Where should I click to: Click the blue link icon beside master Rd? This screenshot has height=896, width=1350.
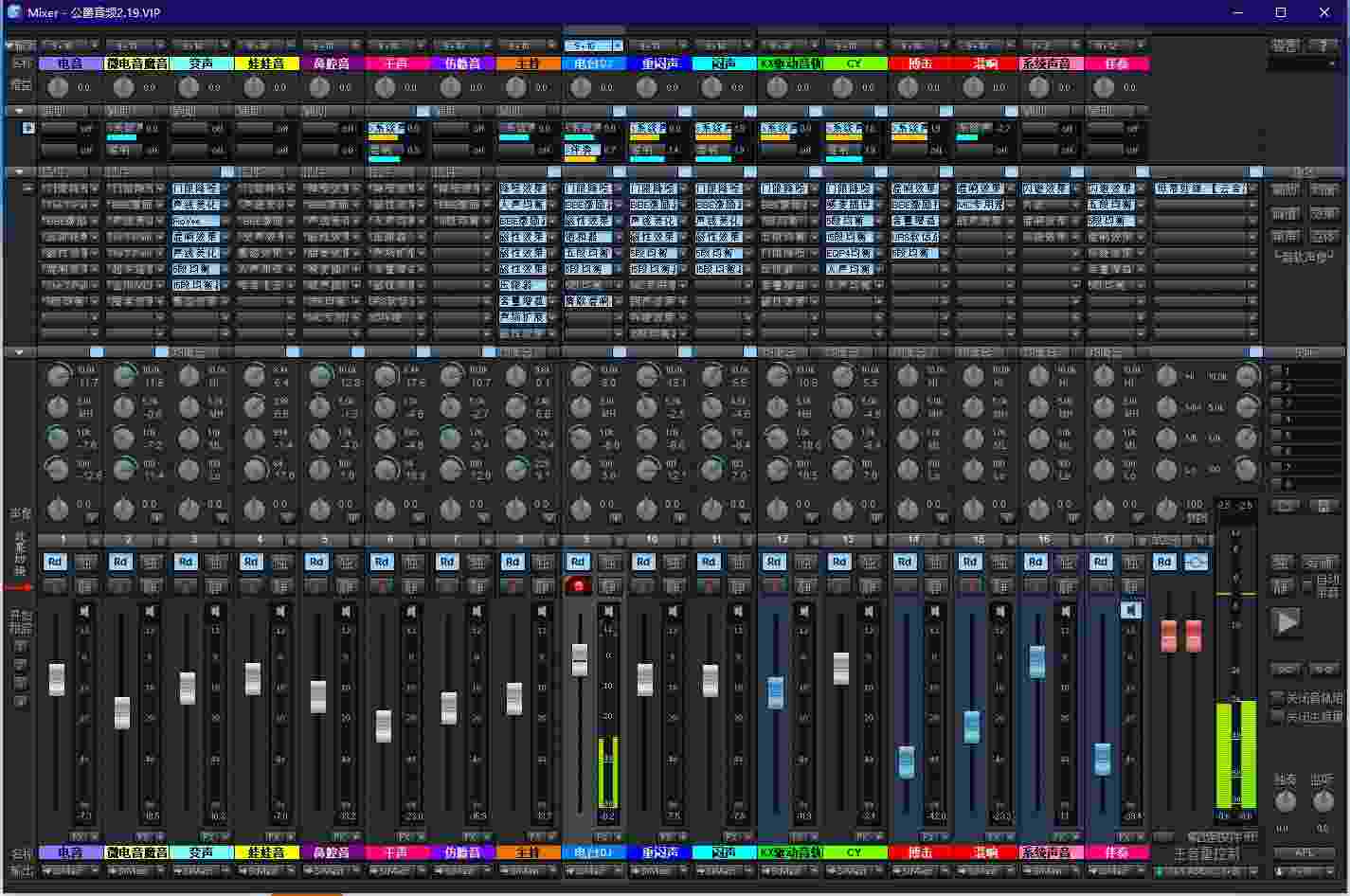(x=1196, y=562)
